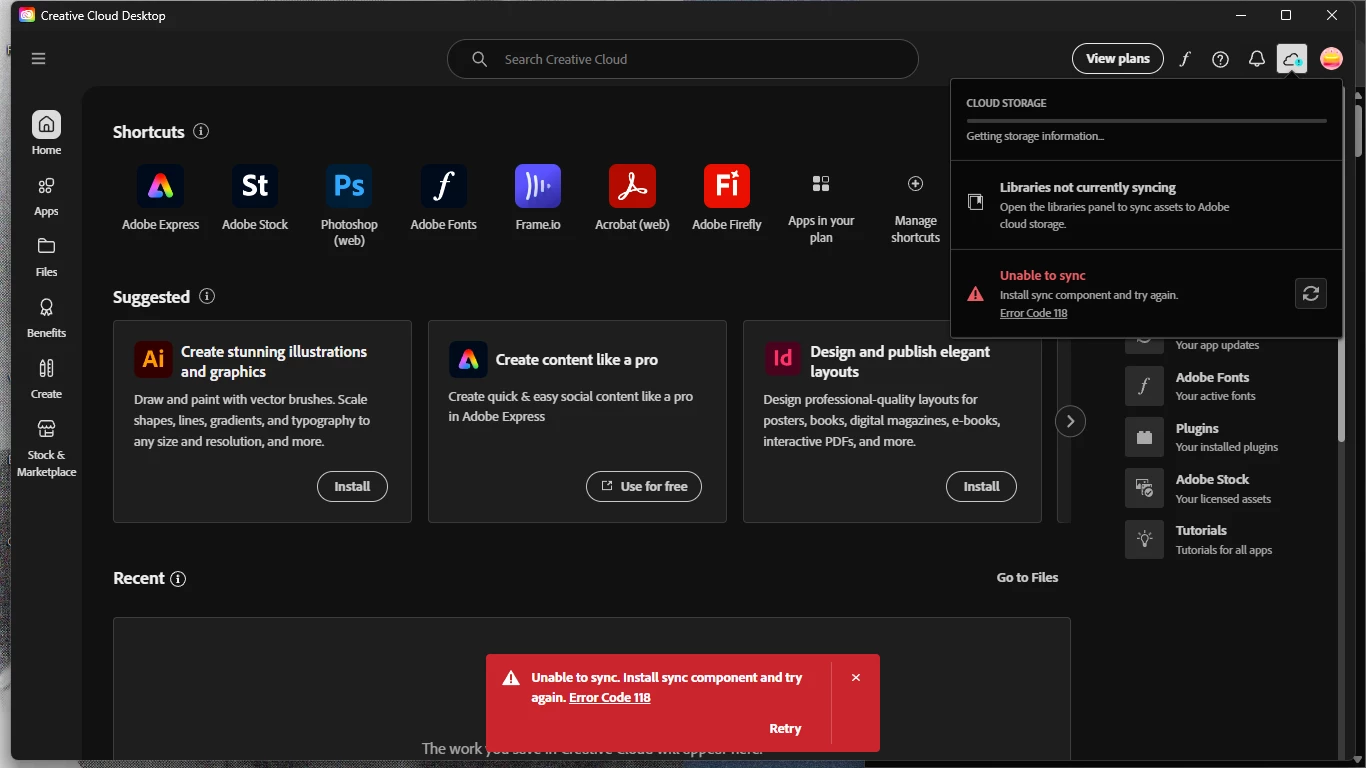This screenshot has height=768, width=1366.
Task: Dismiss the red sync error toast
Action: (856, 677)
